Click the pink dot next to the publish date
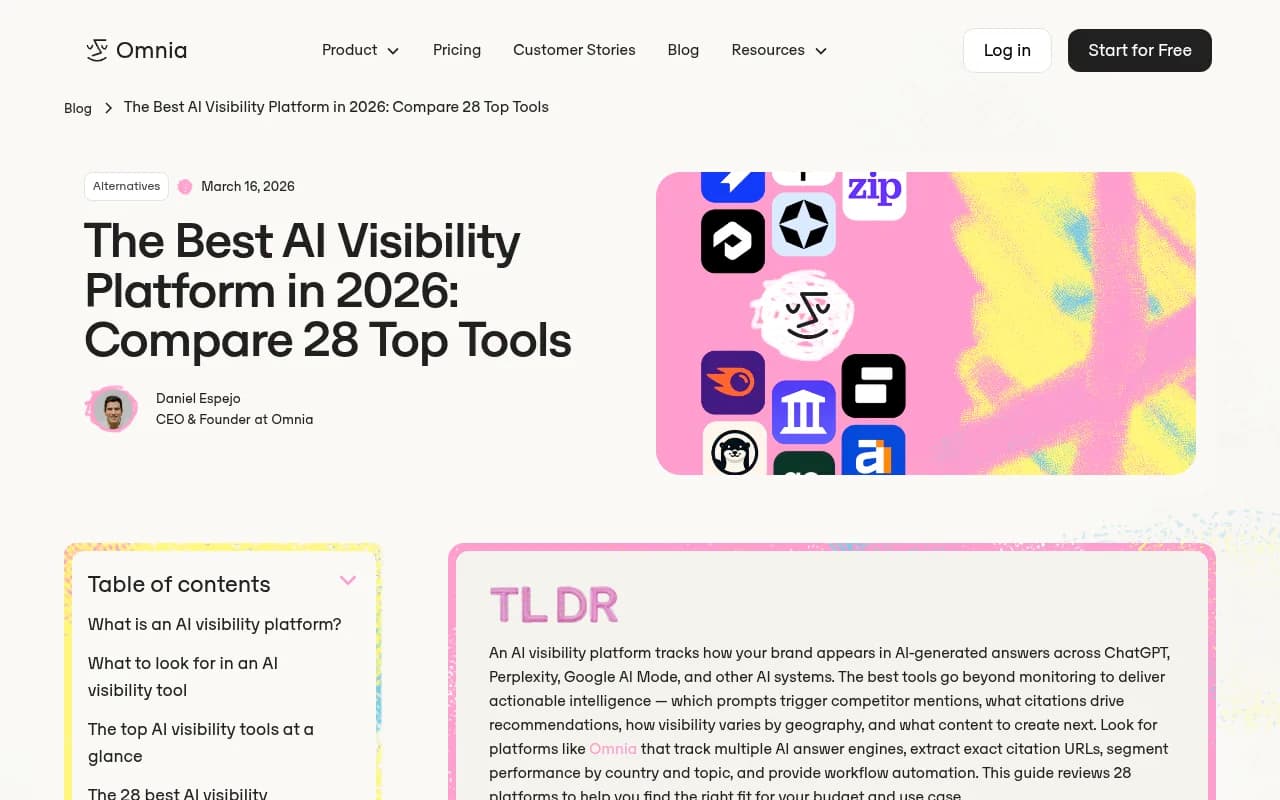 pyautogui.click(x=185, y=186)
